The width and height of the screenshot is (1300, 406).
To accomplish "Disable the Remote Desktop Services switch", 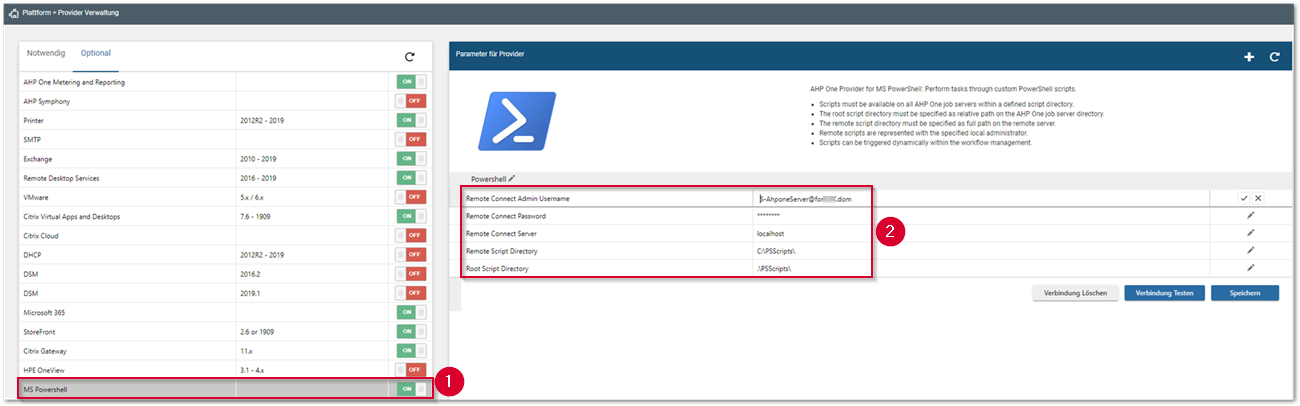I will (x=411, y=178).
